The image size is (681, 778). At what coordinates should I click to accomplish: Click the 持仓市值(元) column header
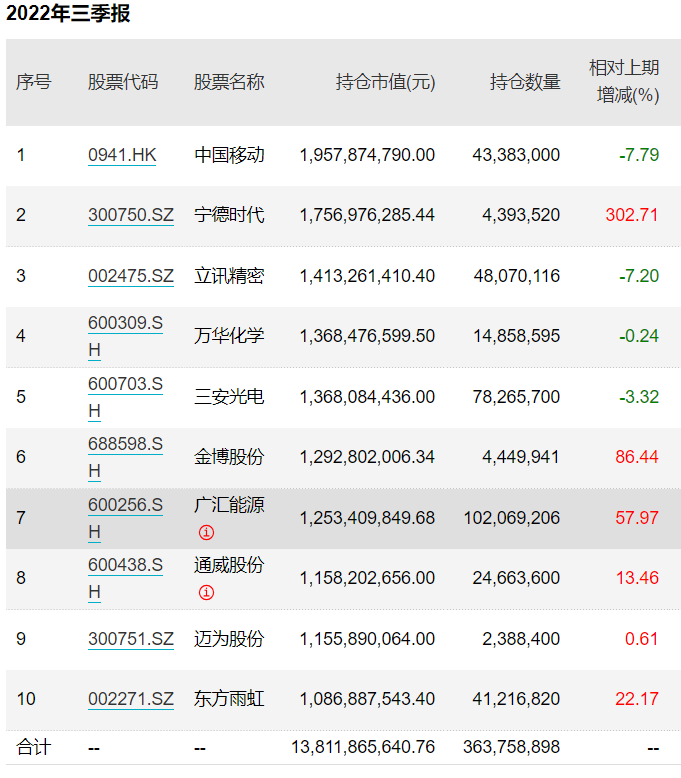[x=385, y=82]
